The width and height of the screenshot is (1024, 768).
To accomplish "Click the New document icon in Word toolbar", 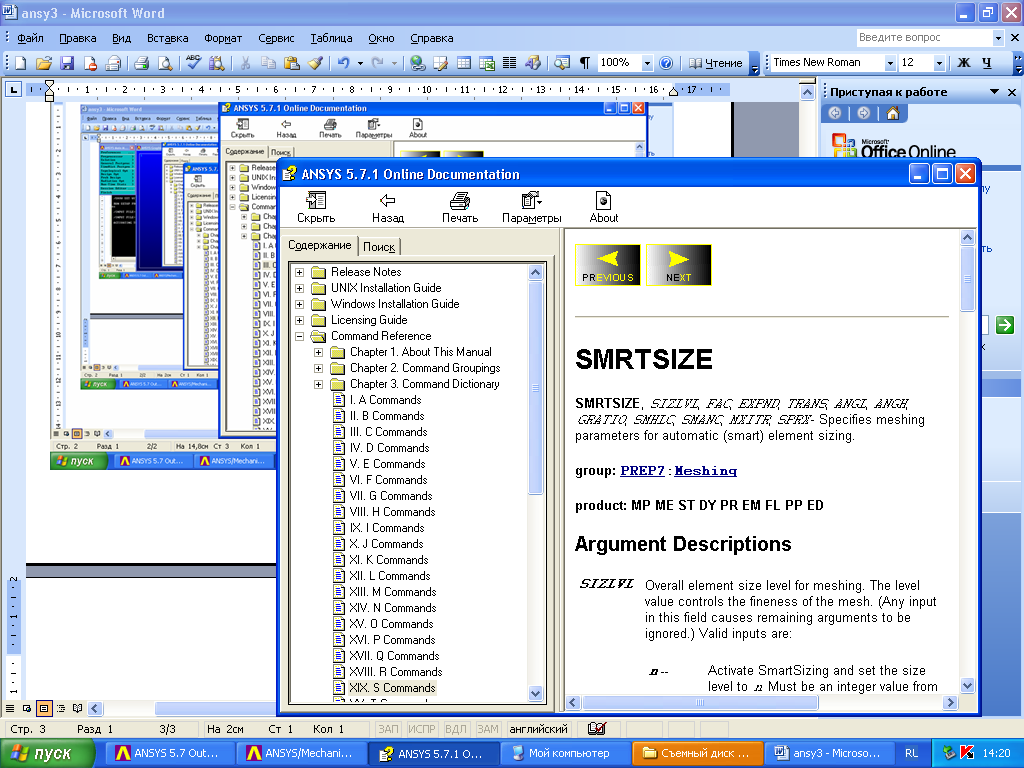I will click(20, 63).
